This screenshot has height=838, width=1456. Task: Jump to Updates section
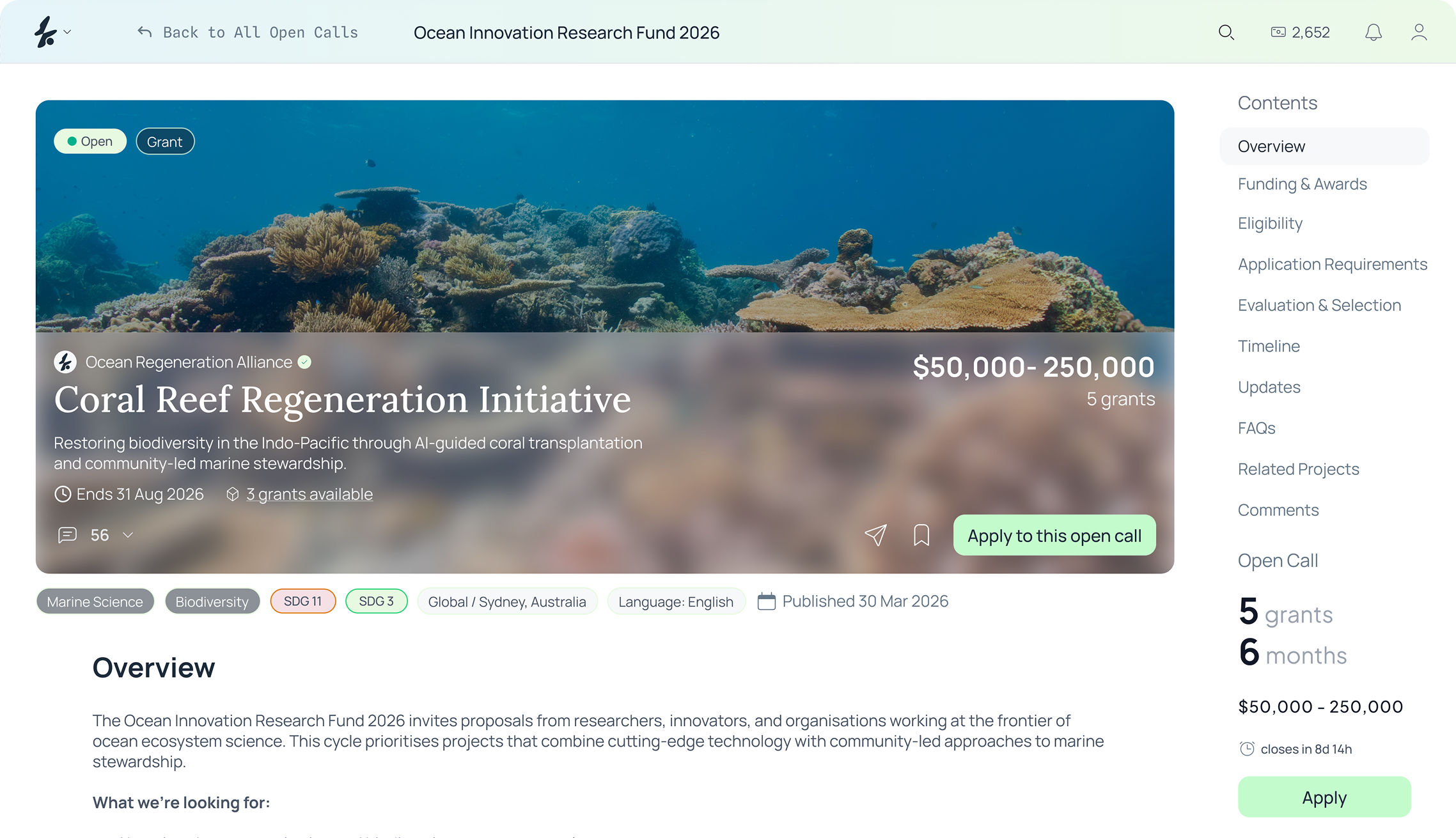(1269, 387)
